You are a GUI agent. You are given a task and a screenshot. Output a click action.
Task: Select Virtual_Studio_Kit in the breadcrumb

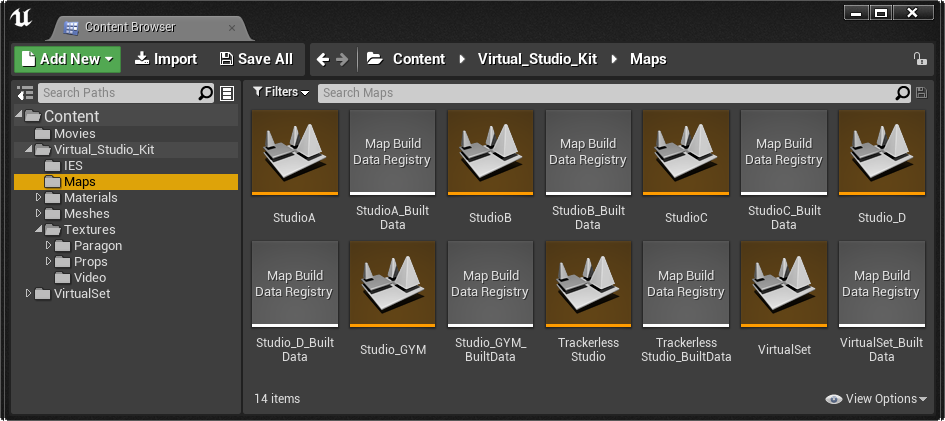pos(537,59)
